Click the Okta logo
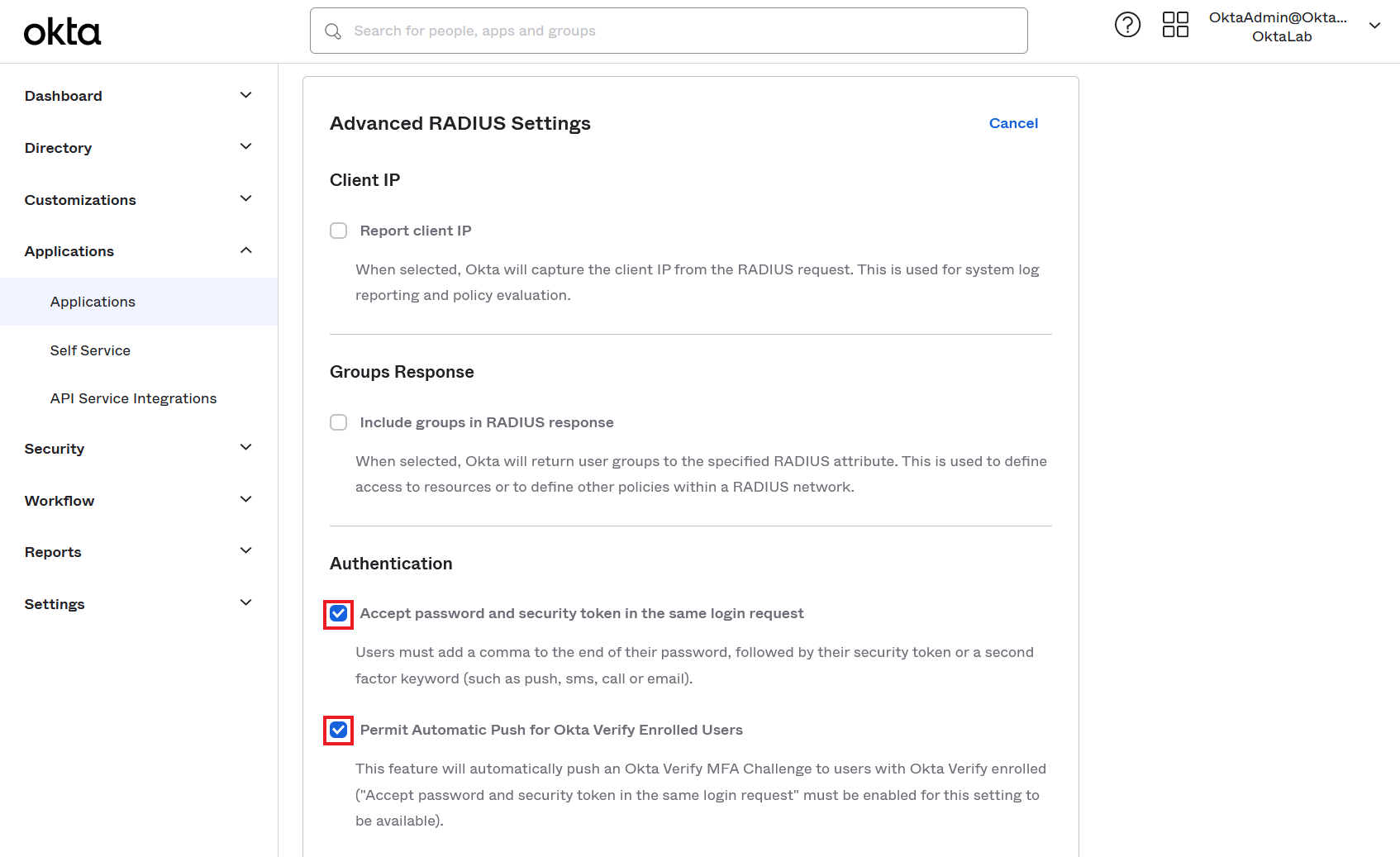 click(62, 32)
